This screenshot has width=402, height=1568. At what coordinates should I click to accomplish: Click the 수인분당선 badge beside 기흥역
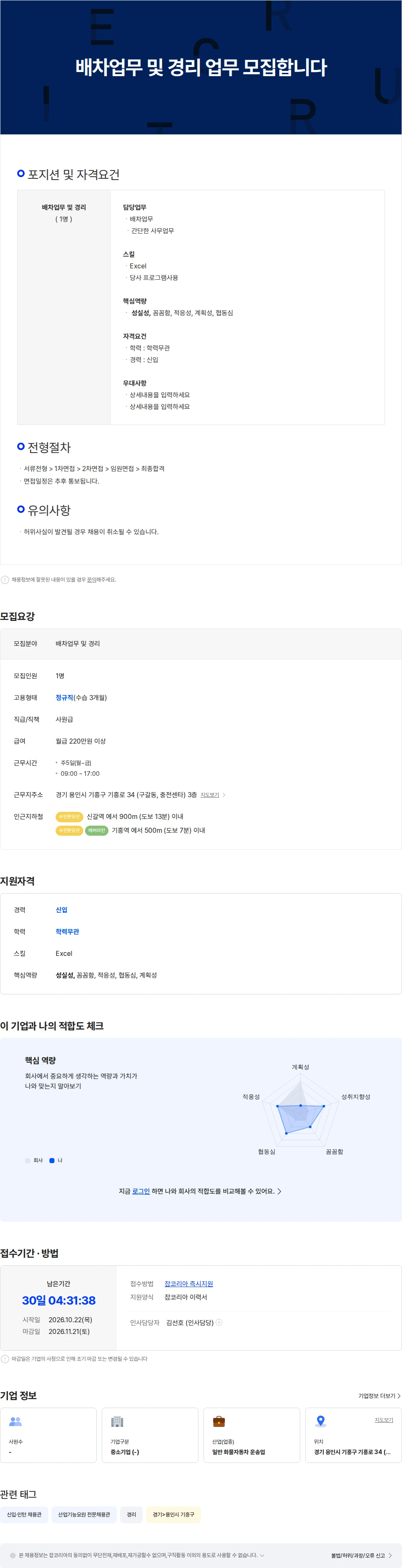click(x=69, y=830)
